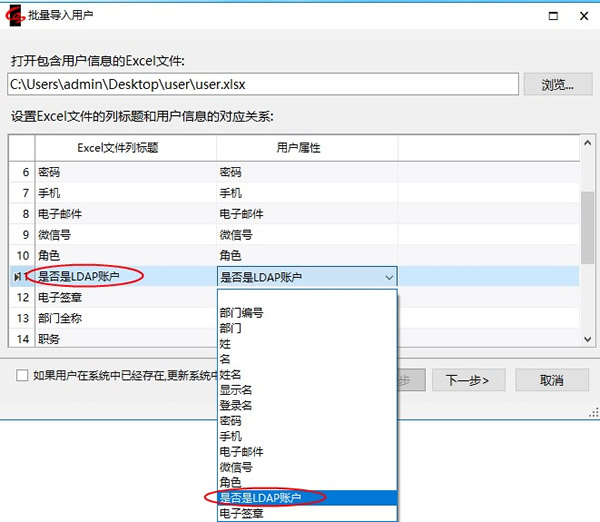Click the 取消 cancel button
Screen dimensions: 600x522
point(551,380)
